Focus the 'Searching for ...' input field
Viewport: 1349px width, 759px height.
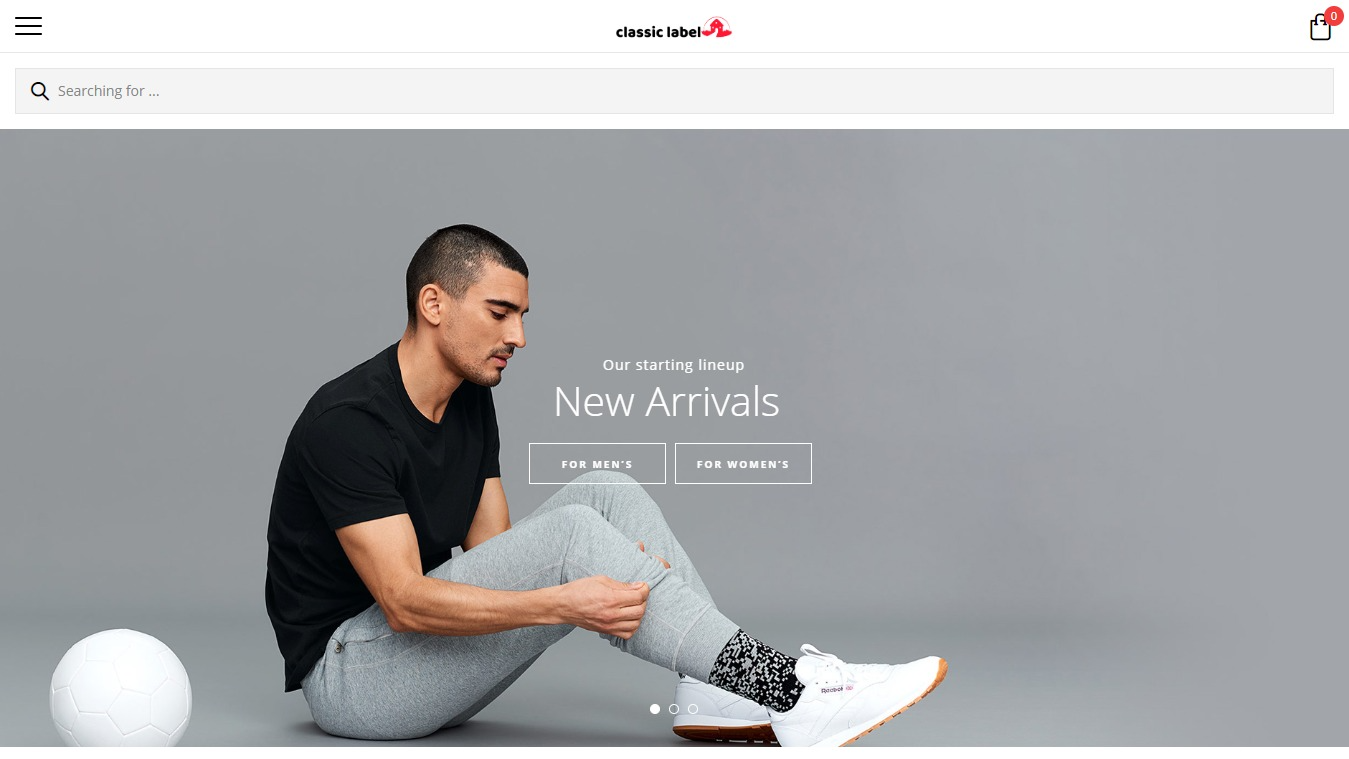(674, 91)
